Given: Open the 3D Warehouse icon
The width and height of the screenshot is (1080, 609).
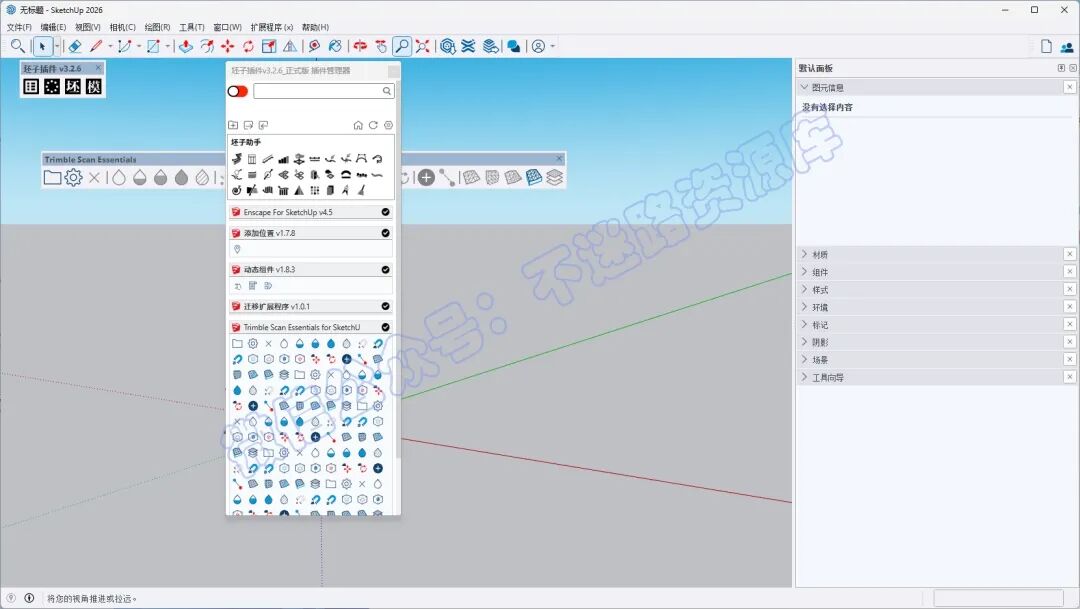Looking at the screenshot, I should click(448, 46).
